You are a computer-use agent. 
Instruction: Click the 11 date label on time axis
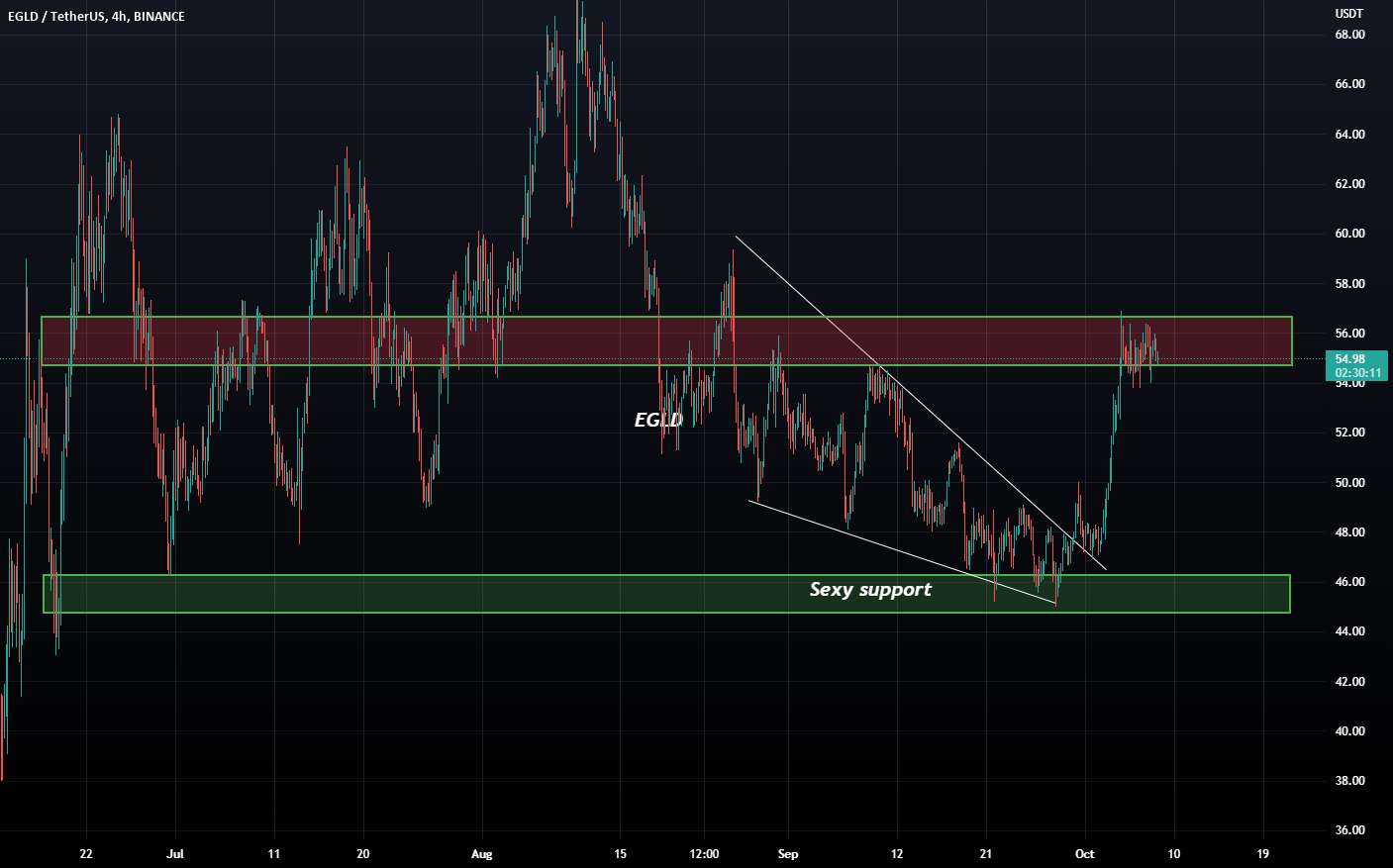pyautogui.click(x=273, y=853)
